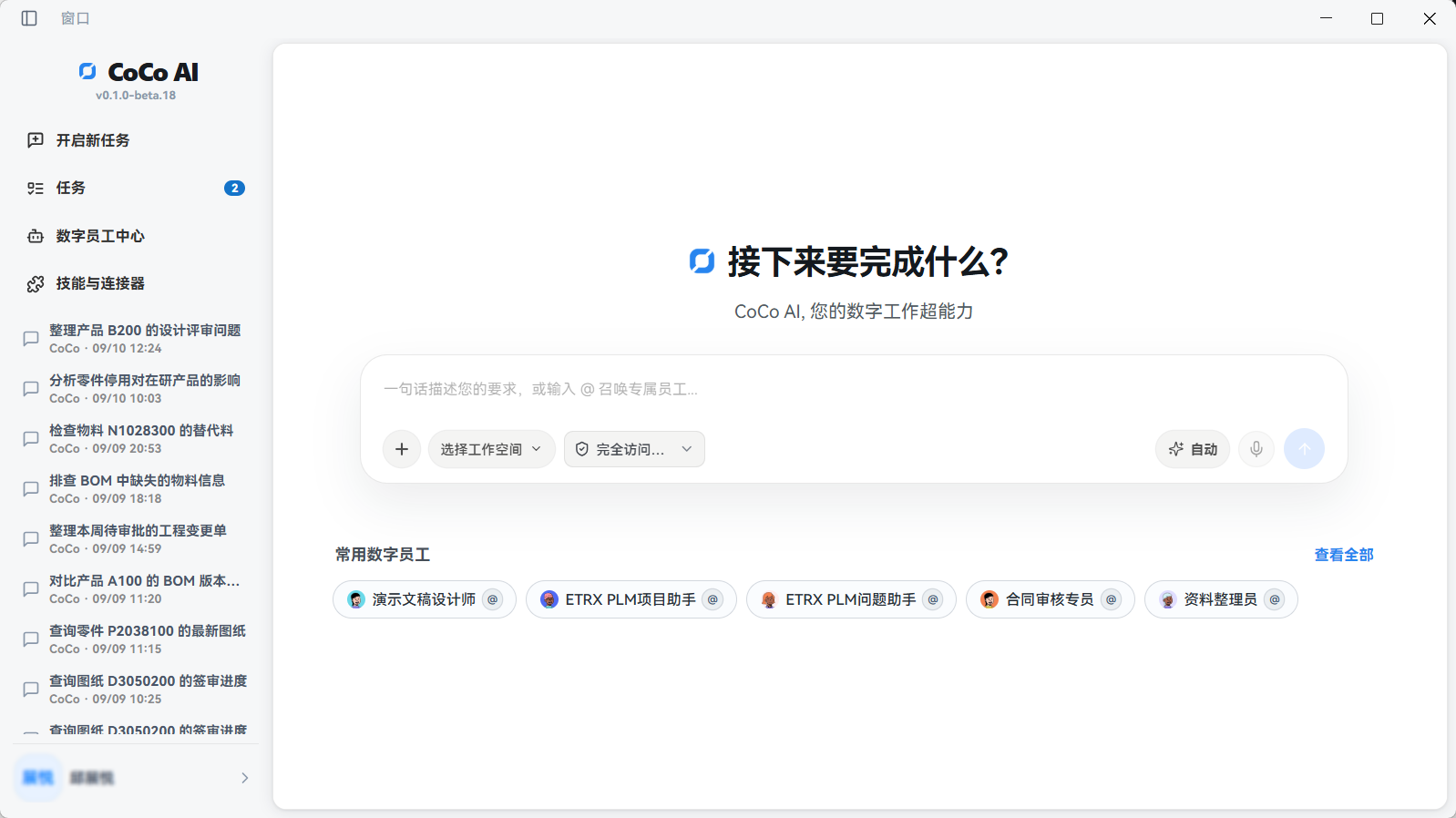
Task: Click the CoCo AI logo icon
Action: pyautogui.click(x=87, y=71)
